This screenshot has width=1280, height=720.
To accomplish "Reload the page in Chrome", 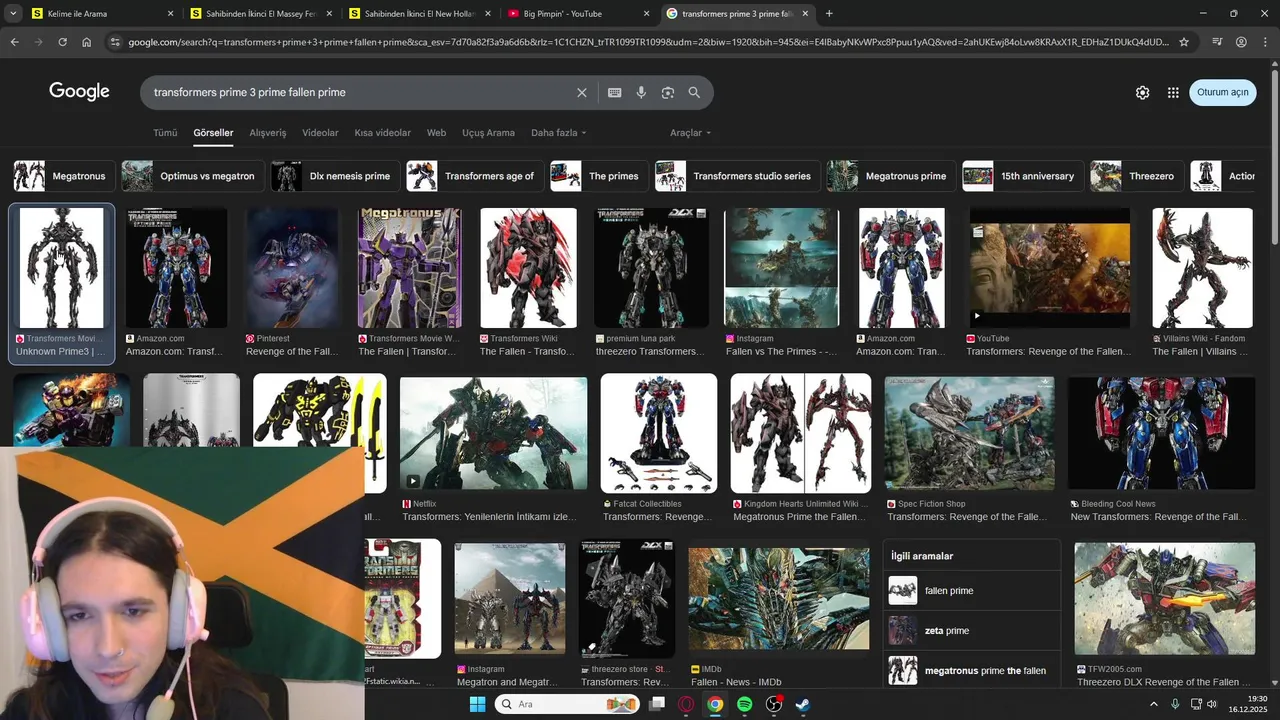I will (x=62, y=42).
